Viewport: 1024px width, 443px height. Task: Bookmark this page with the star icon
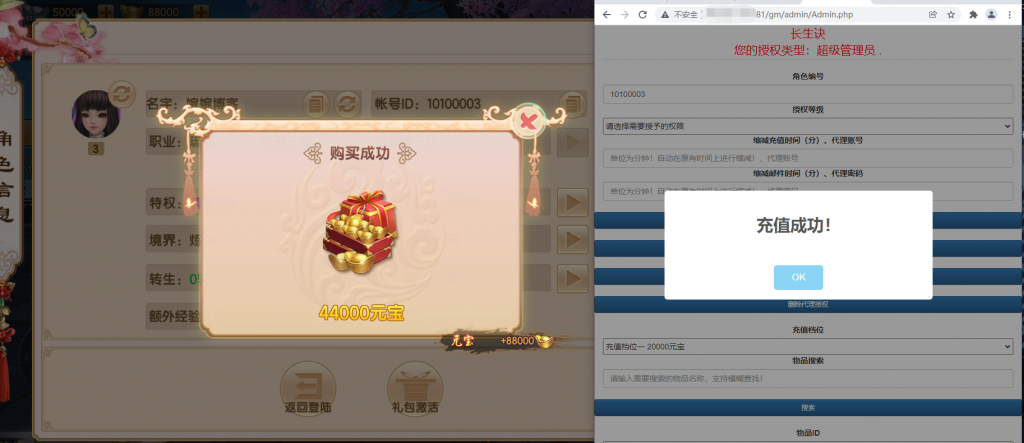click(952, 14)
